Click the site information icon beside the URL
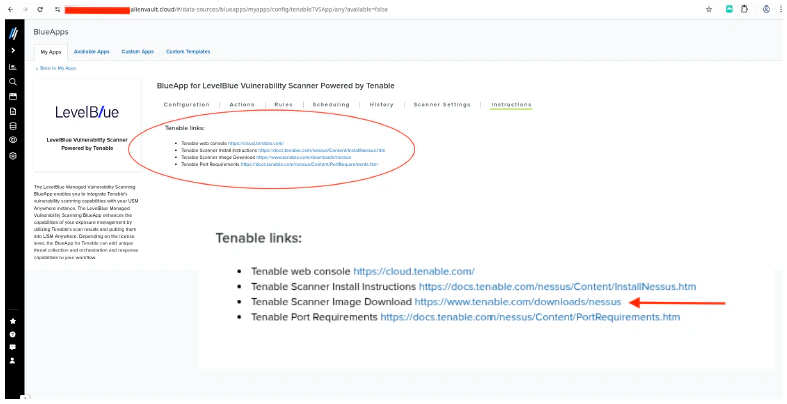The height and width of the screenshot is (404, 787). pos(58,10)
